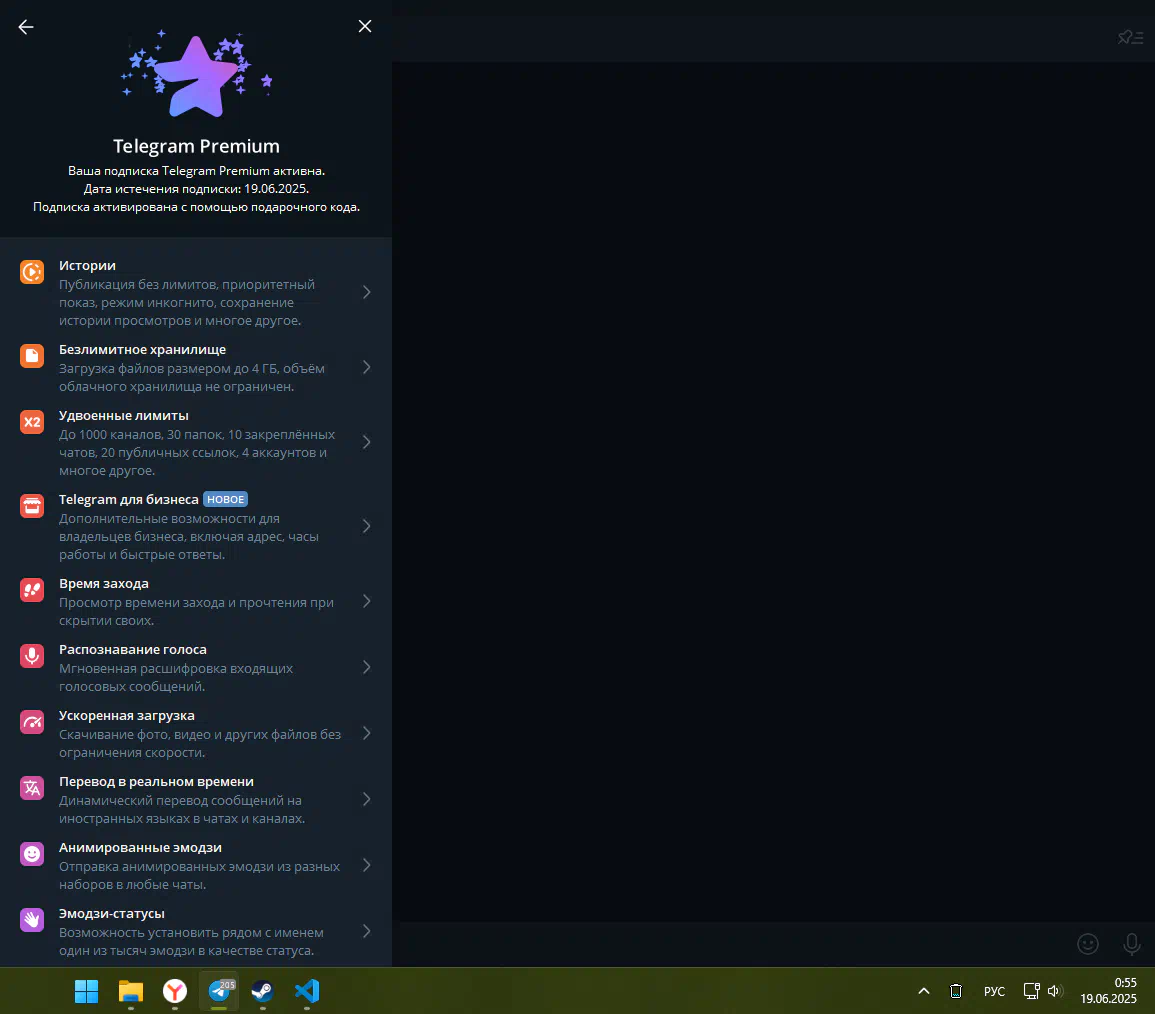Click the faster download speedometer icon

[32, 722]
